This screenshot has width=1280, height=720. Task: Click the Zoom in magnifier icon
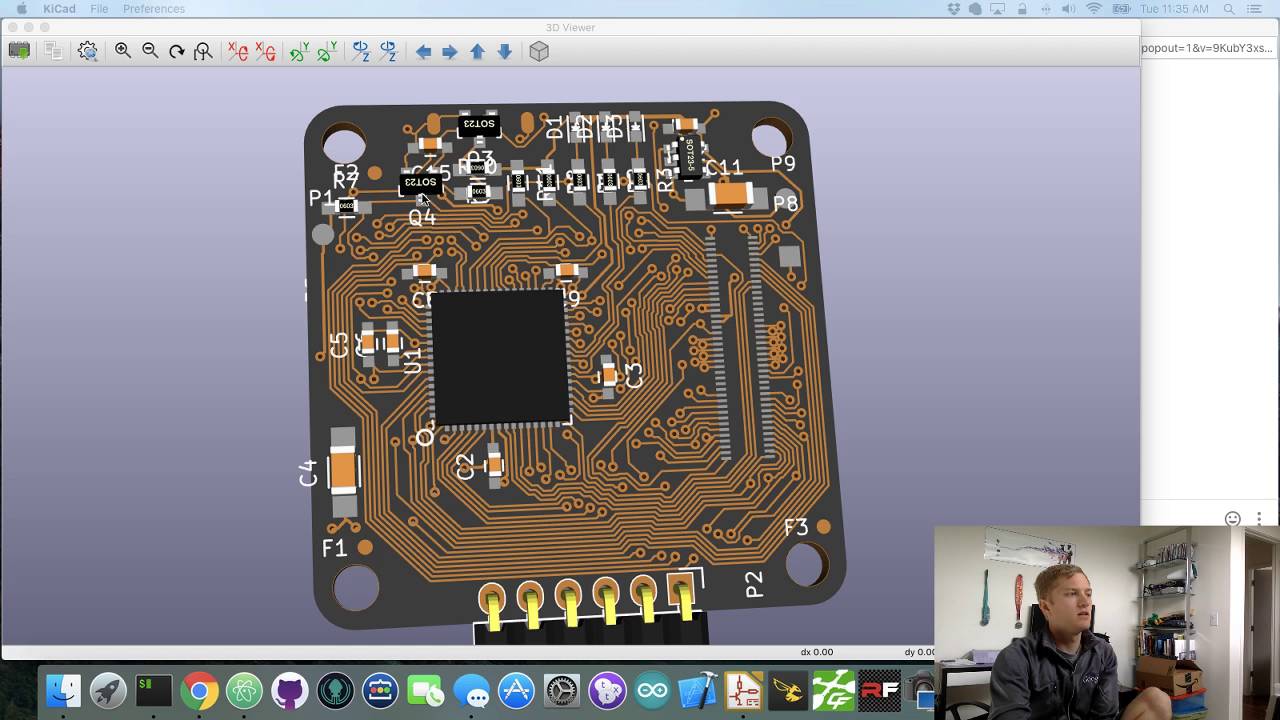click(x=123, y=50)
